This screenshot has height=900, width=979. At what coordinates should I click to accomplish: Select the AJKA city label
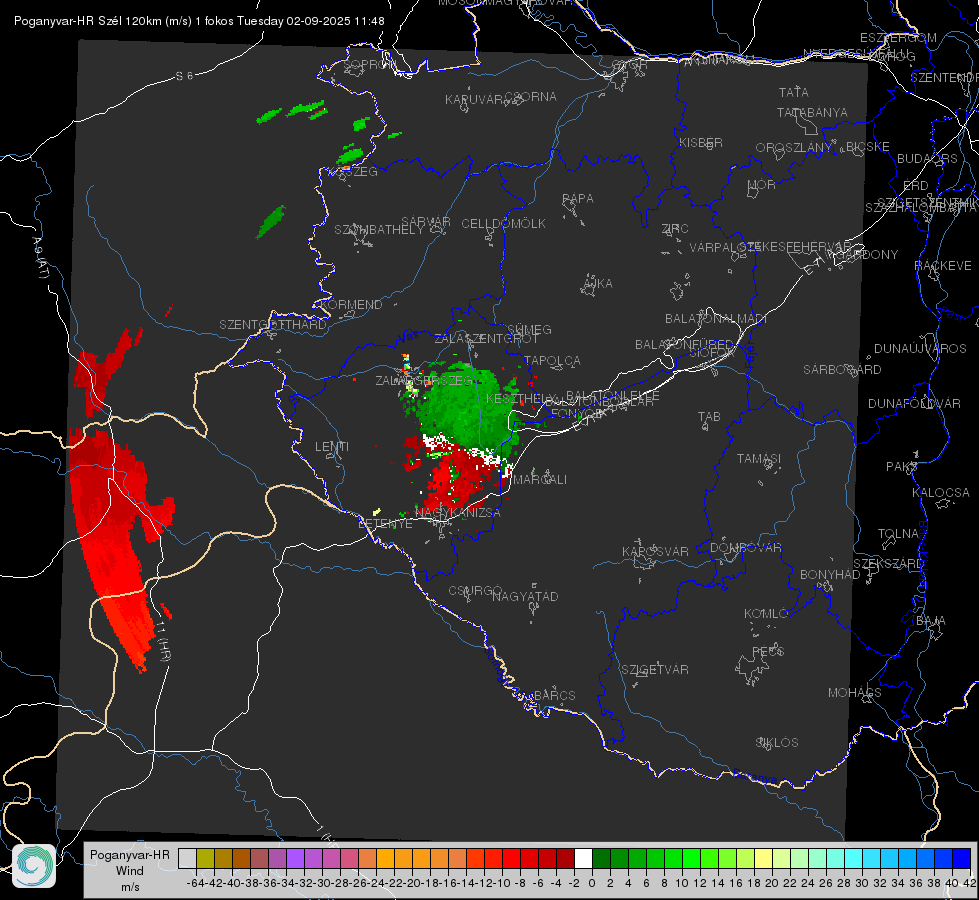598,284
